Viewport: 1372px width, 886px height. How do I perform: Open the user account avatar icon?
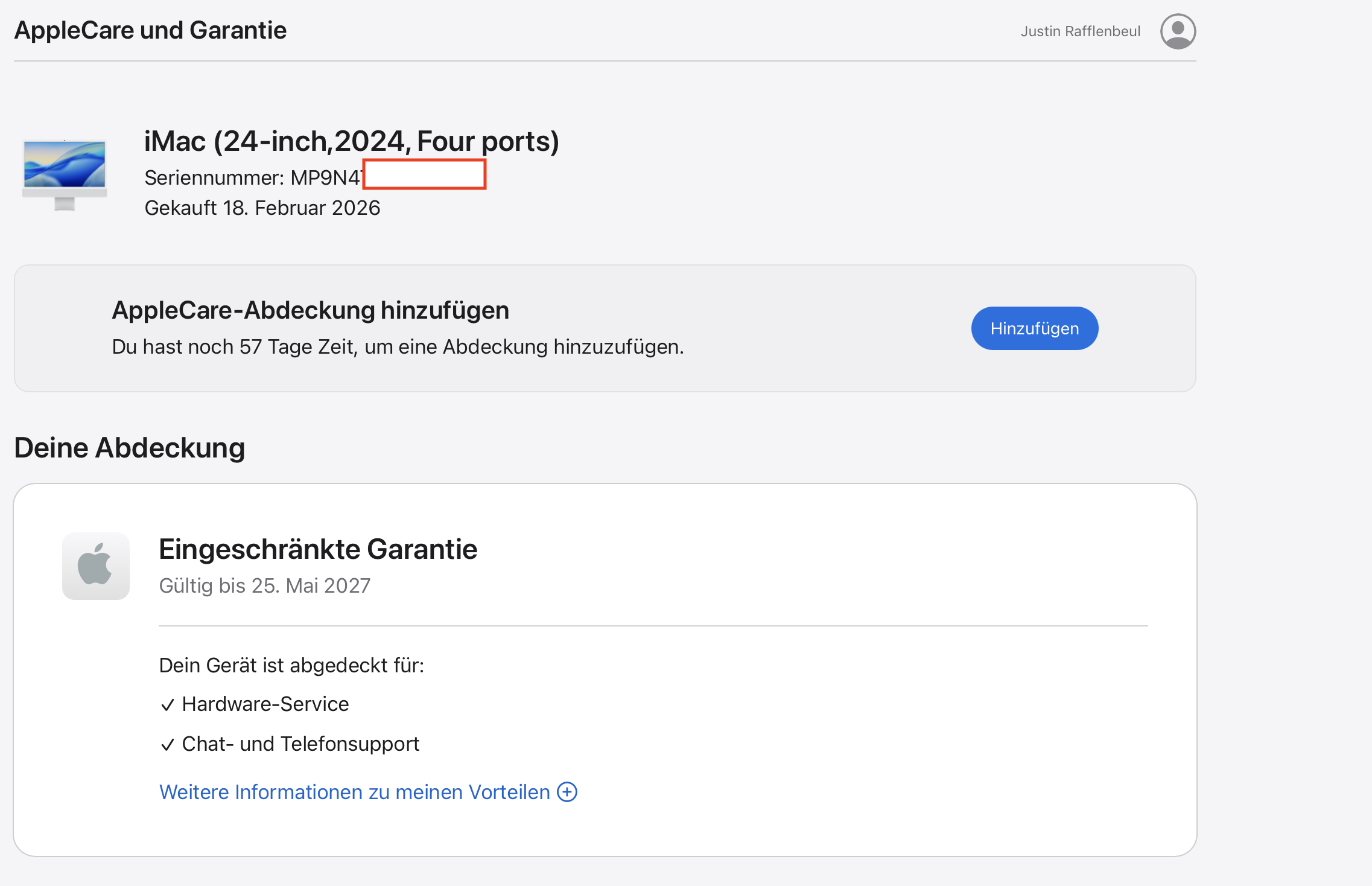1178,31
